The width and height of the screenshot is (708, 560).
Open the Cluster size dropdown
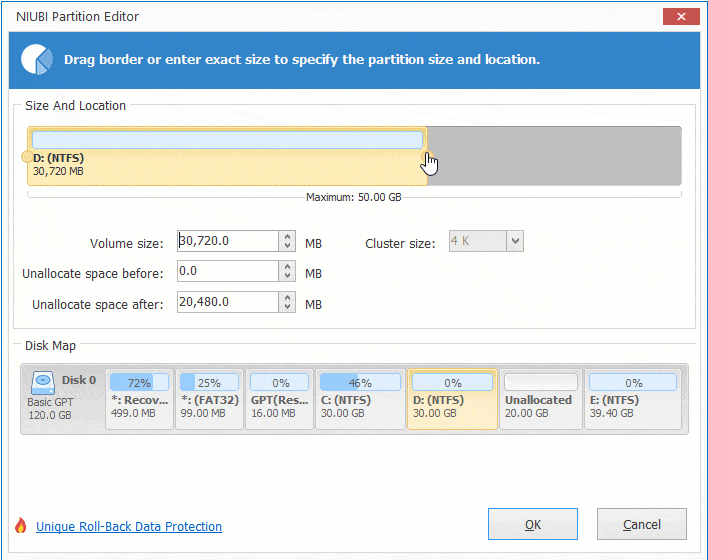pos(514,241)
